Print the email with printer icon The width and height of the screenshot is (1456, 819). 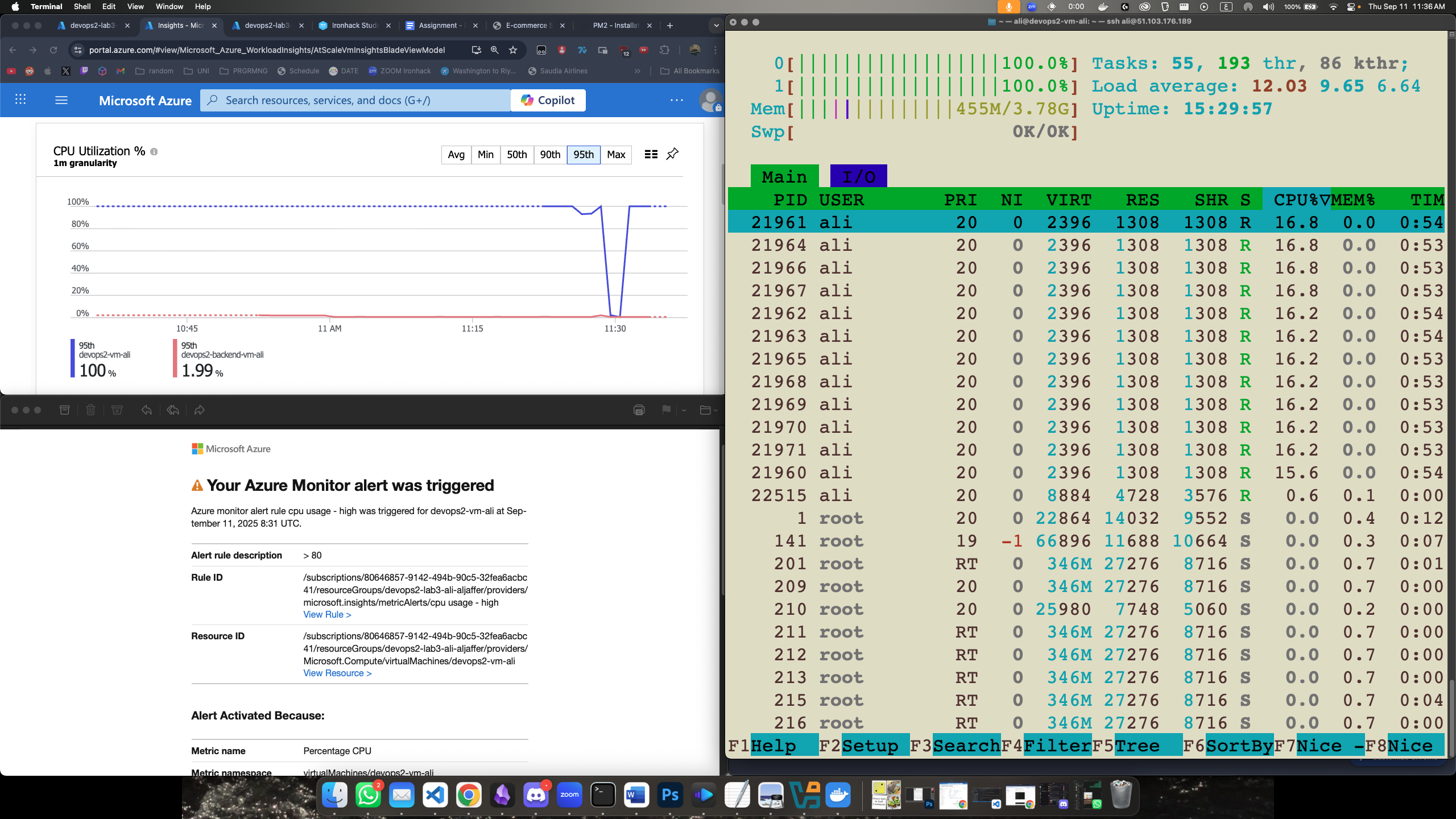(639, 410)
